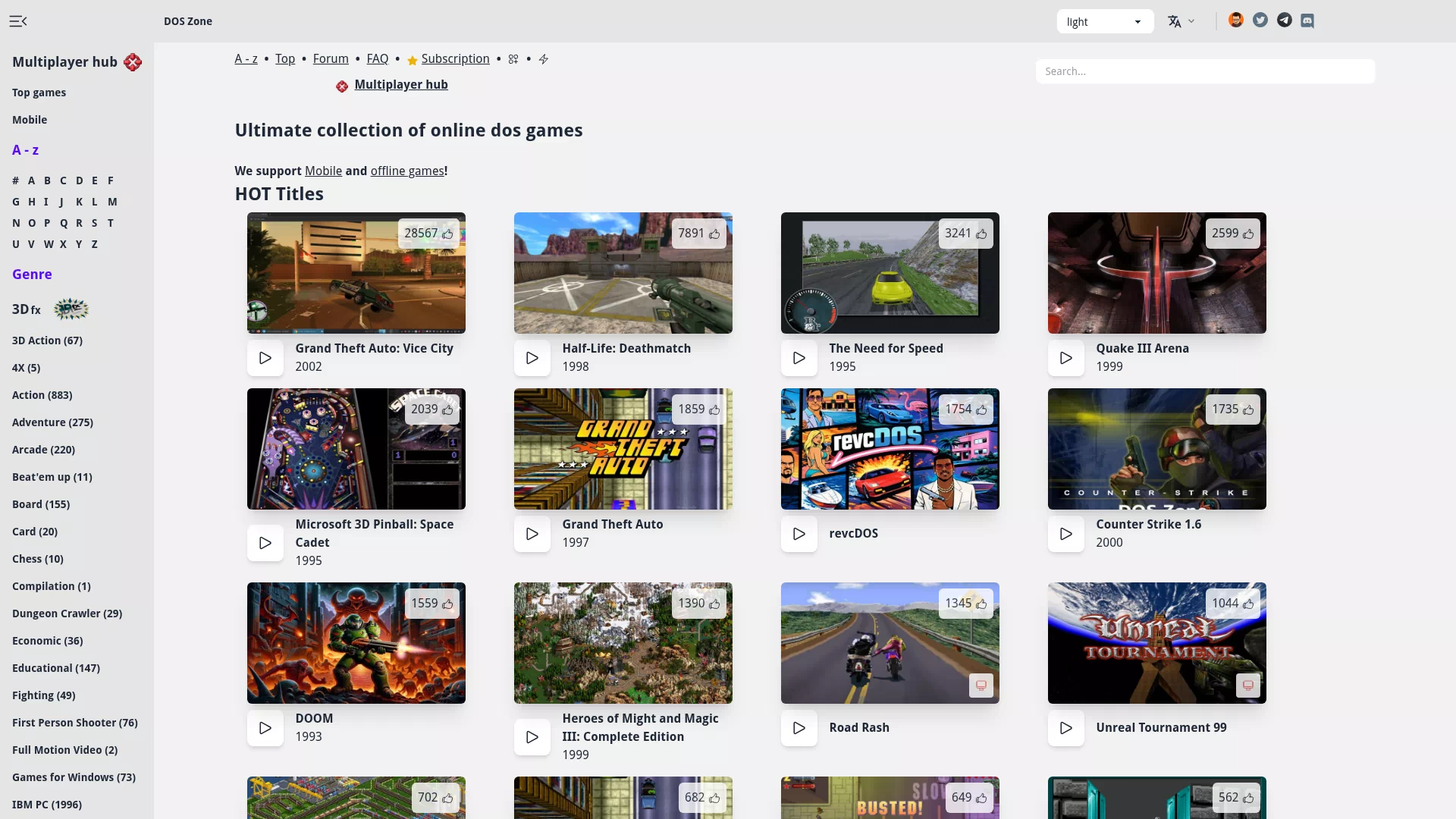
Task: Open the Educational (147) genre
Action: (x=56, y=668)
